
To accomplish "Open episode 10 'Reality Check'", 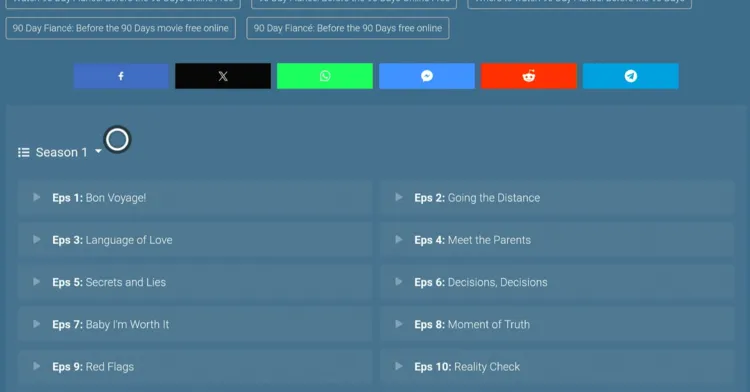I will (x=557, y=367).
